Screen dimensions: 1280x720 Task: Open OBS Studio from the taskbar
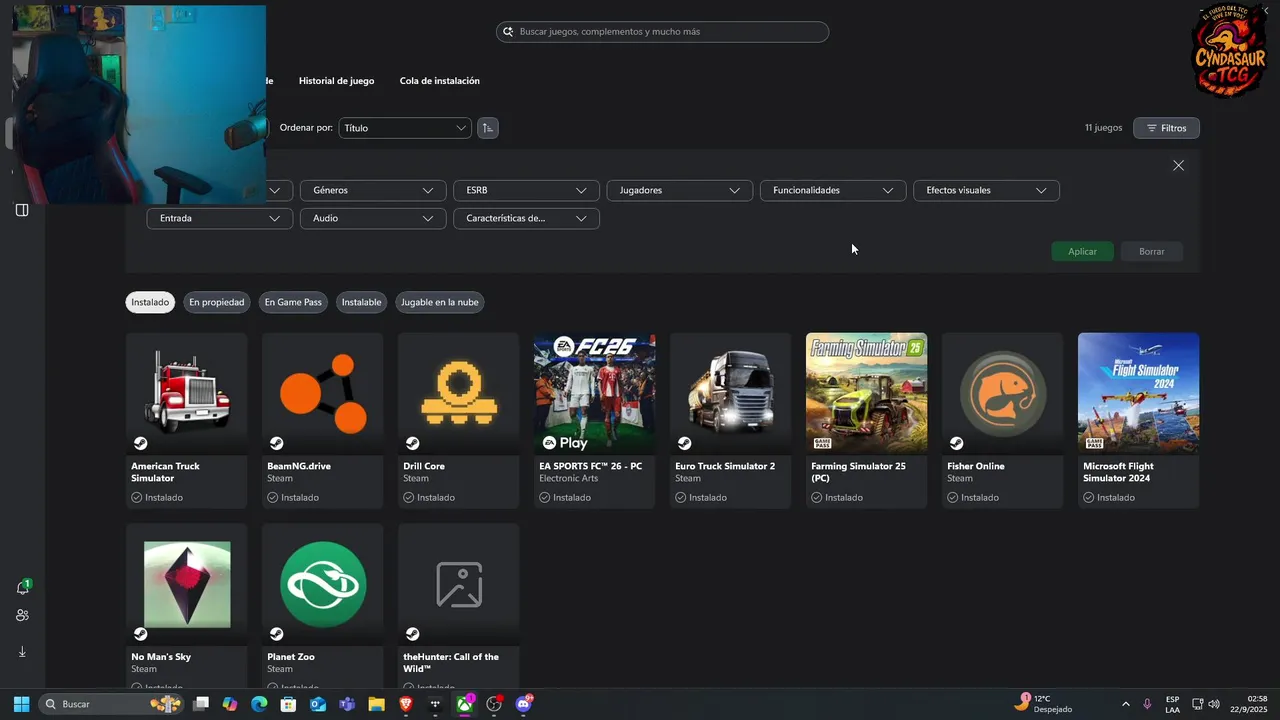click(x=494, y=704)
